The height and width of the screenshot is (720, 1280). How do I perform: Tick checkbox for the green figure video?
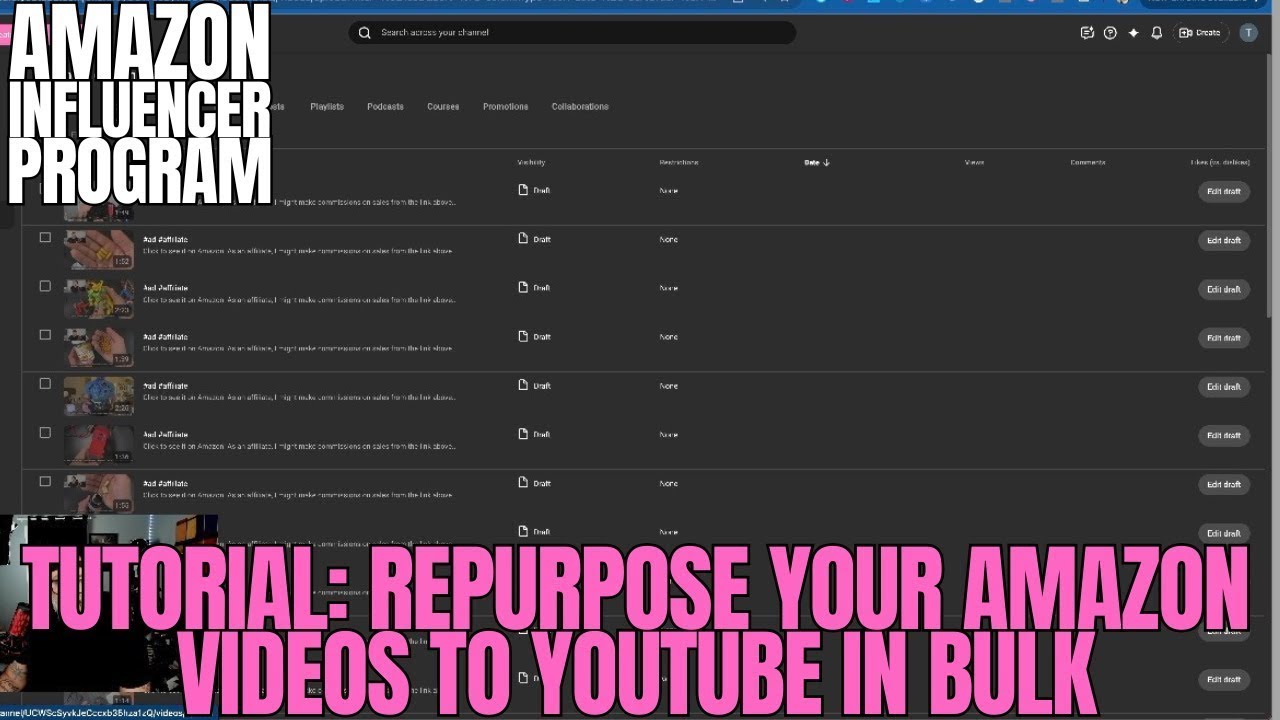click(x=45, y=286)
